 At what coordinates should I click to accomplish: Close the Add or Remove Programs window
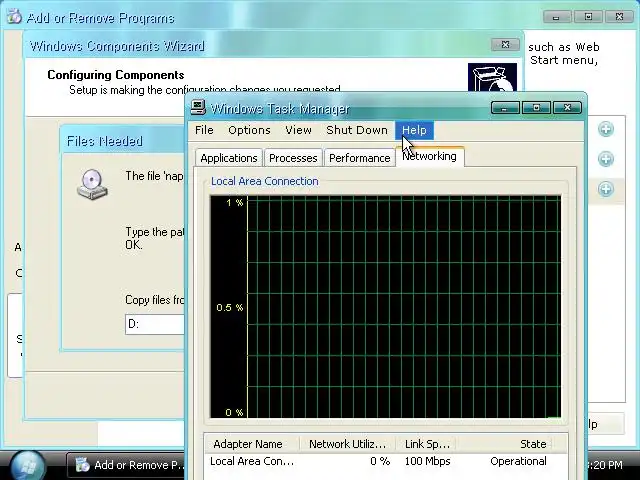point(619,17)
